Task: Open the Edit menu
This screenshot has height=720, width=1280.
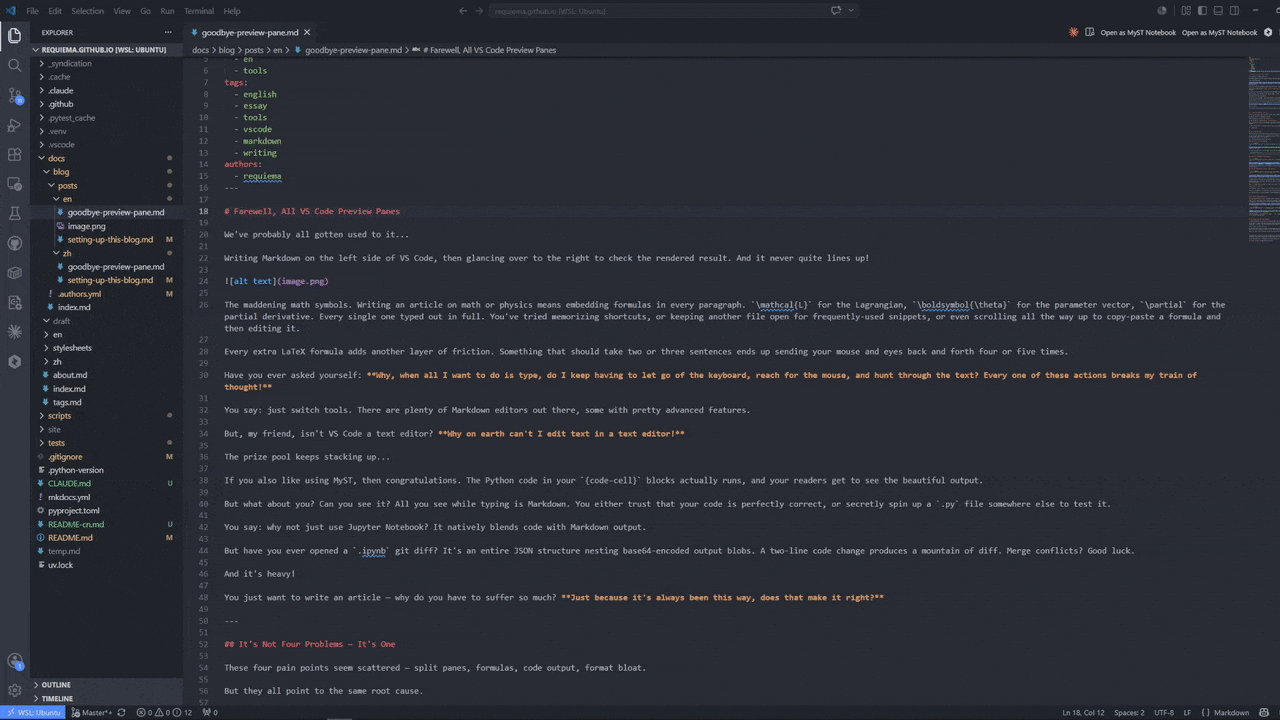Action: [x=55, y=11]
